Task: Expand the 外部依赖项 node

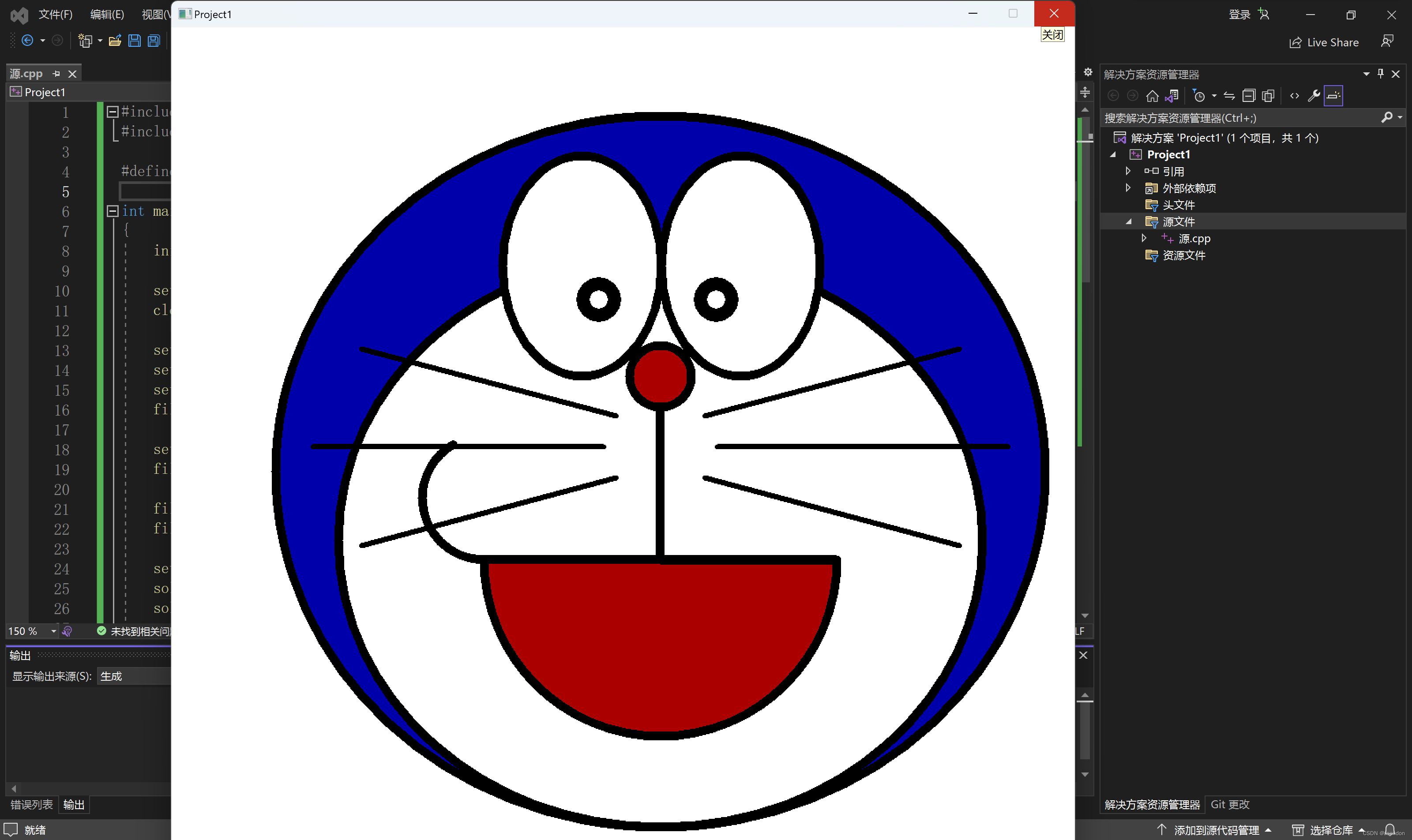Action: (x=1128, y=188)
